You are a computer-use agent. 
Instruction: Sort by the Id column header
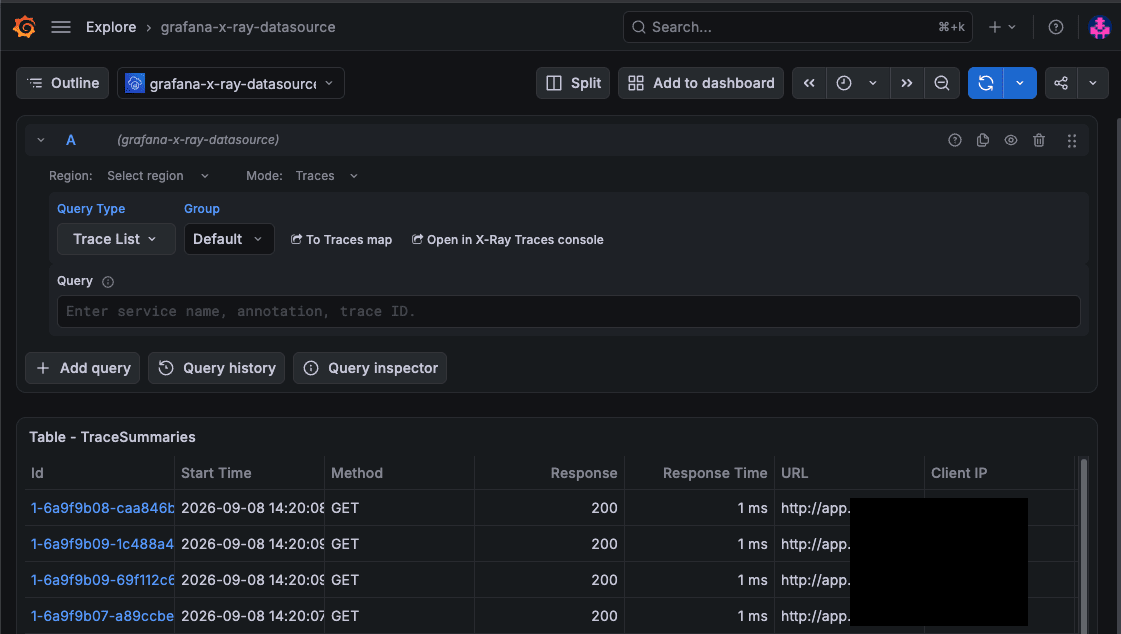[x=37, y=473]
